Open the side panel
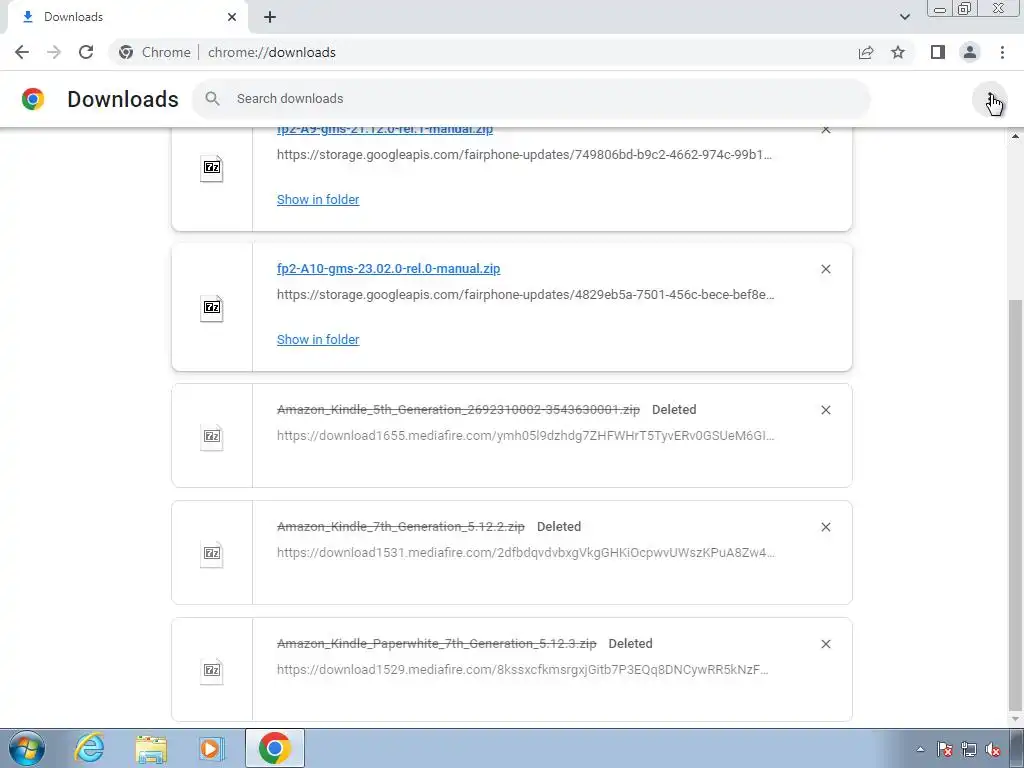1024x768 pixels. tap(938, 52)
